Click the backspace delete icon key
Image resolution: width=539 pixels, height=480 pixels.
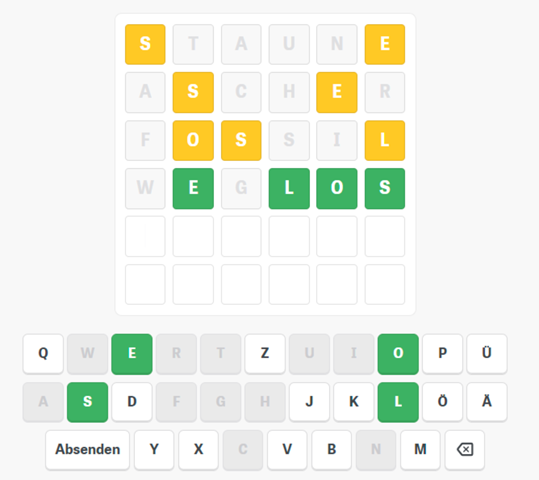click(465, 449)
